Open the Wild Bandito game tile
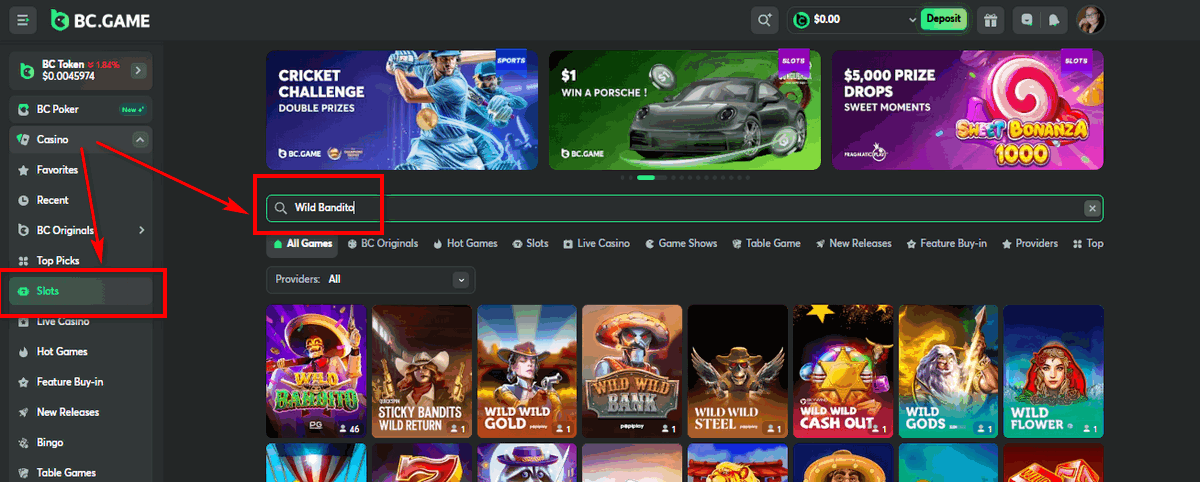 coord(316,371)
